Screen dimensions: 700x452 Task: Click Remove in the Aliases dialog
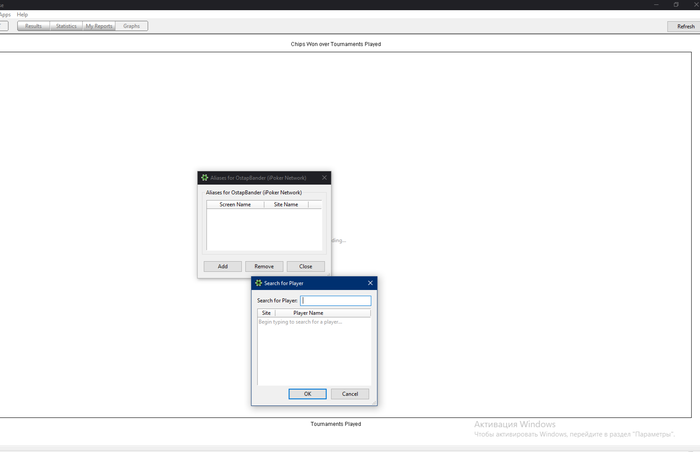point(264,266)
